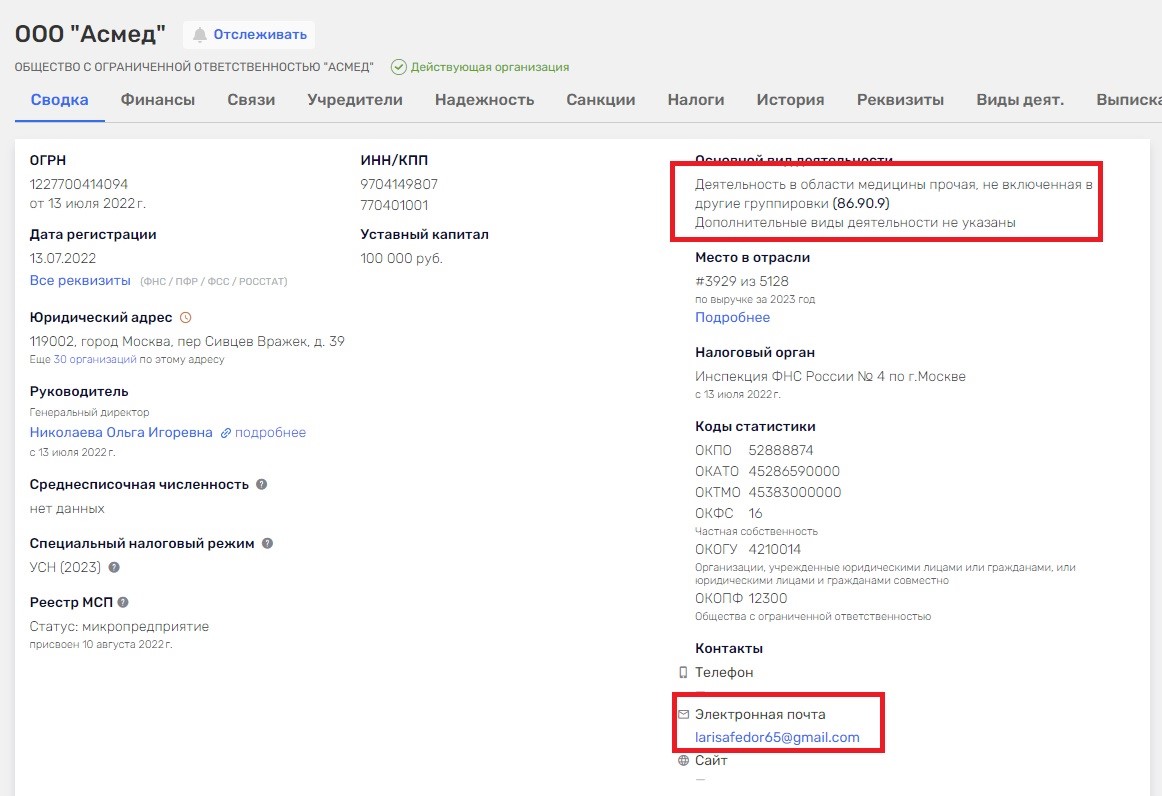Click the clock icon beside Юридический адрес
Image resolution: width=1162 pixels, height=796 pixels.
(x=185, y=317)
